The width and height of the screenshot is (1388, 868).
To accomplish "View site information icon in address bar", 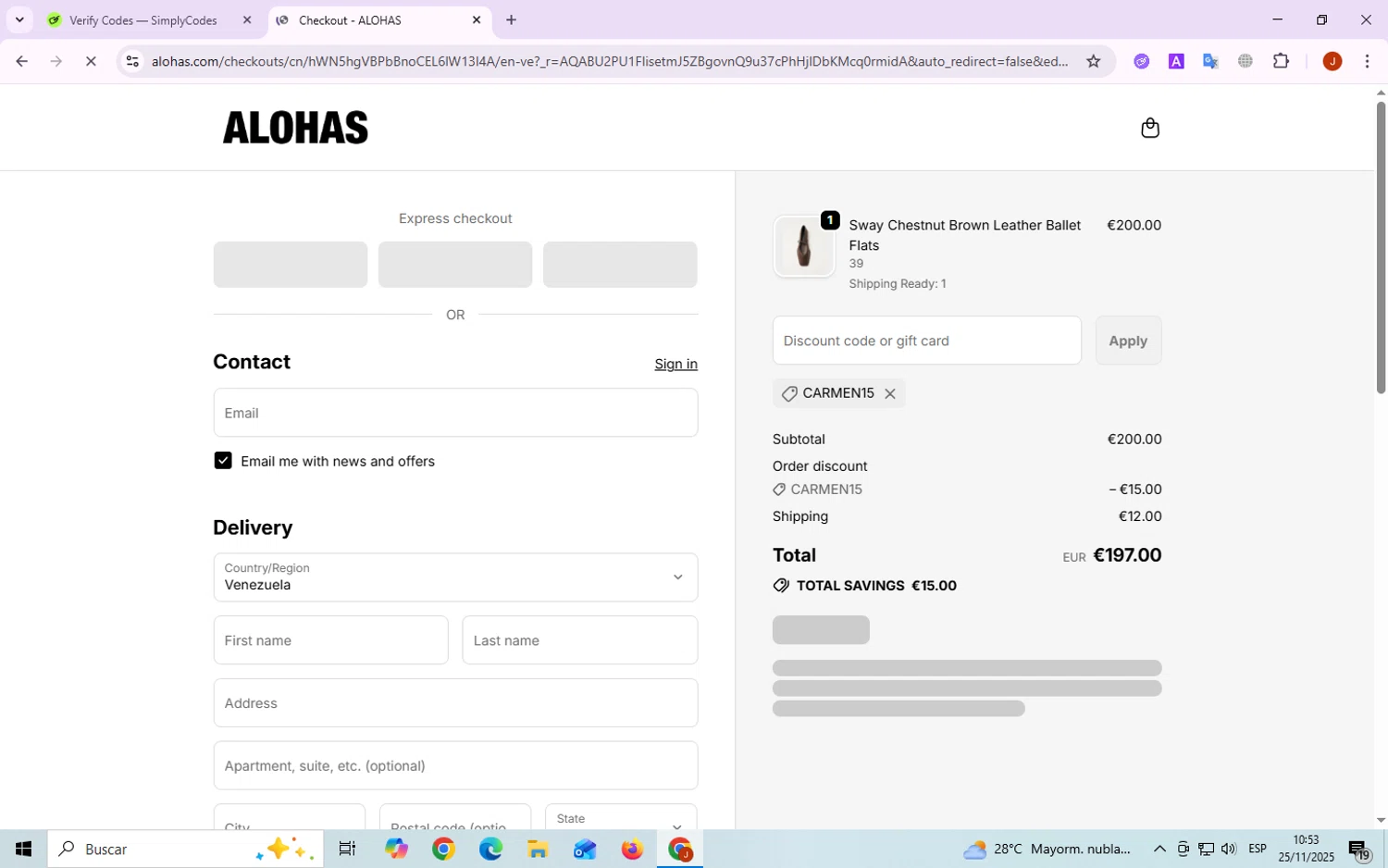I will click(132, 61).
